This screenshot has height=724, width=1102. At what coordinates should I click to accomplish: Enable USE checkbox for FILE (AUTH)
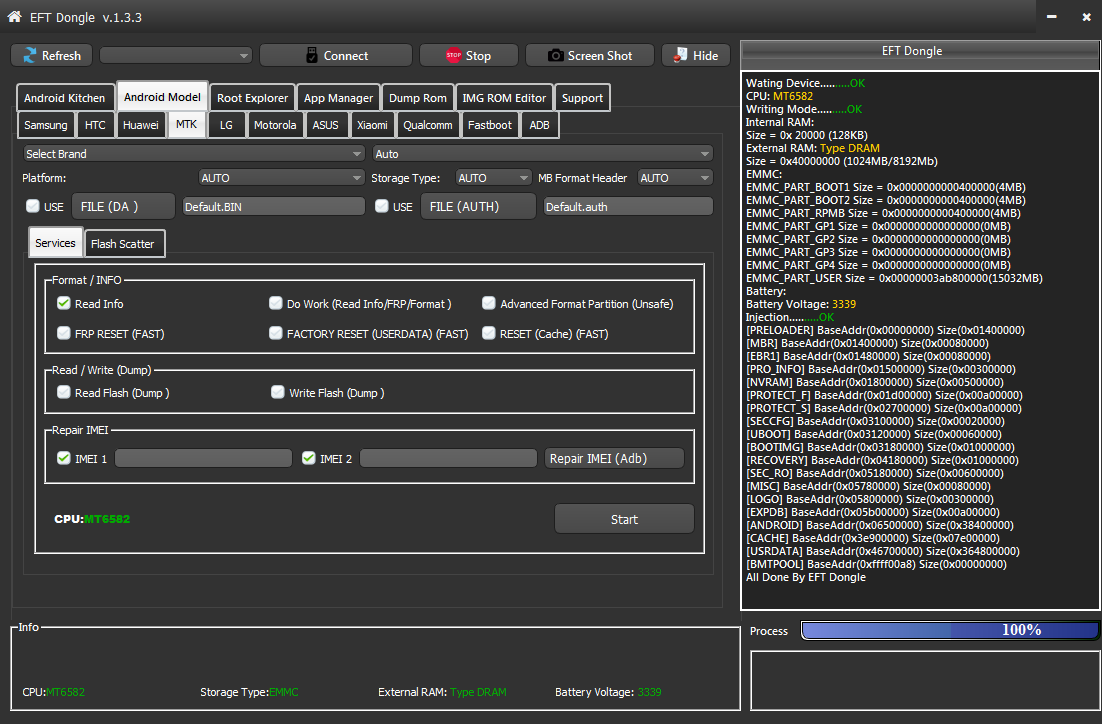click(382, 206)
